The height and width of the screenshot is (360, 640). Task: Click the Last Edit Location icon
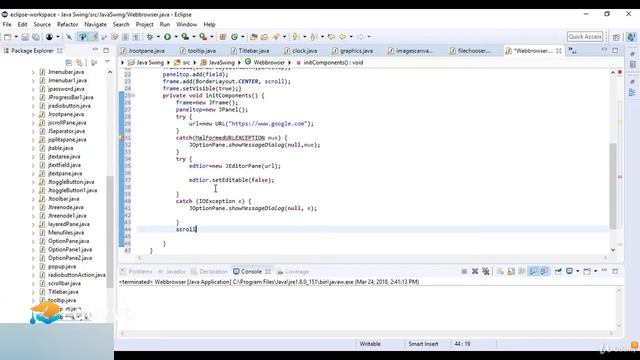pyautogui.click(x=331, y=37)
